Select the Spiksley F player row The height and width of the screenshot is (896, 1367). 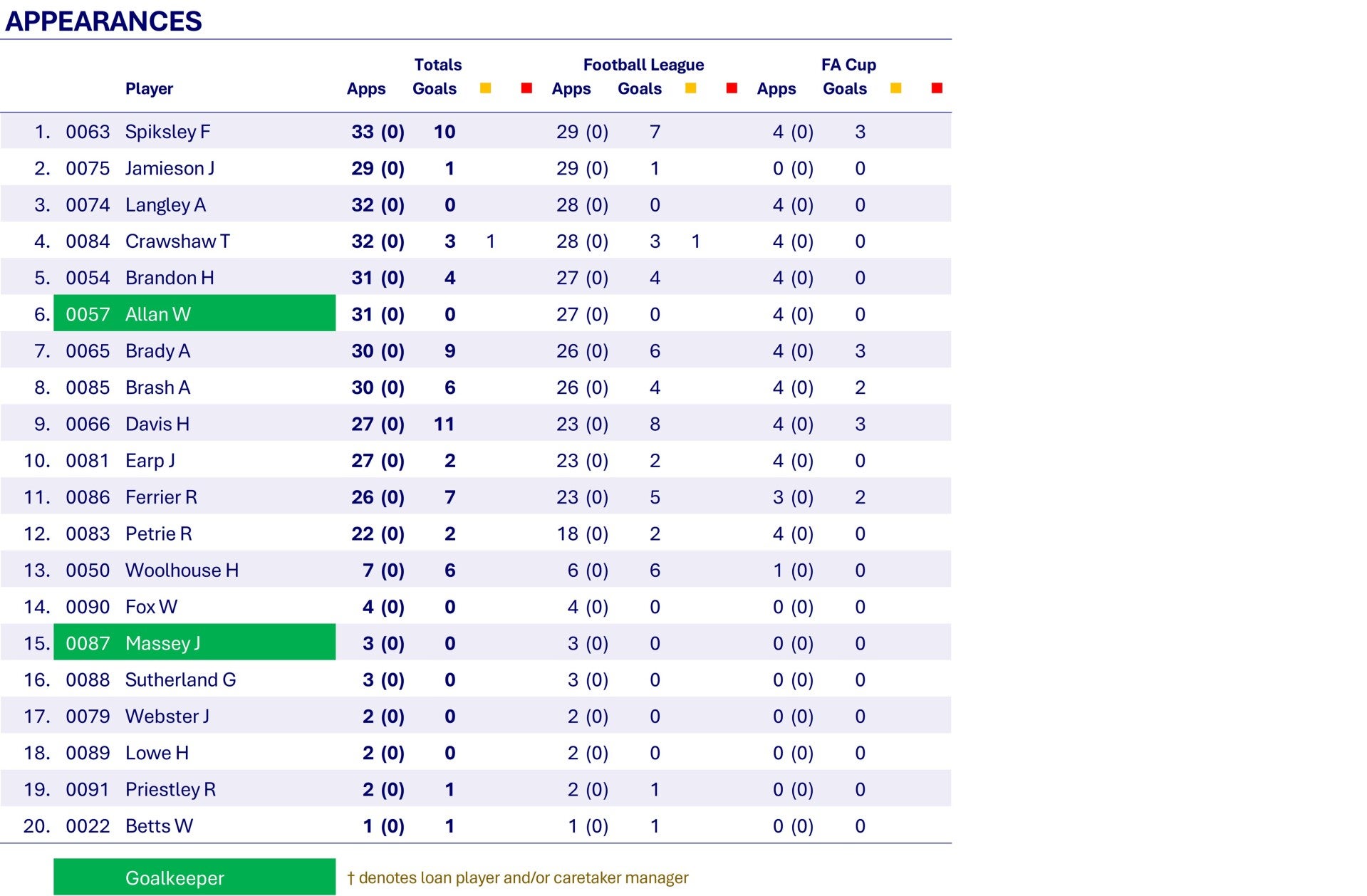point(476,131)
